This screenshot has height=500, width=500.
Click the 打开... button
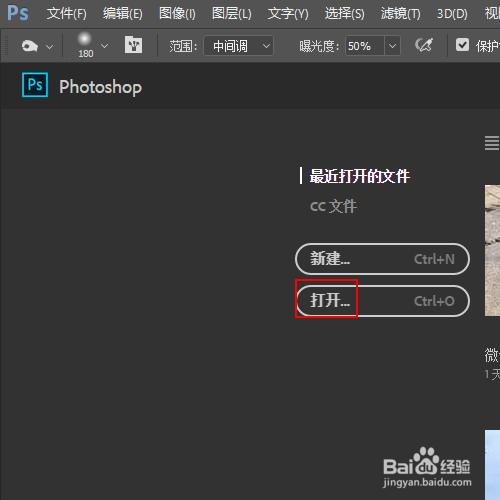click(x=382, y=301)
